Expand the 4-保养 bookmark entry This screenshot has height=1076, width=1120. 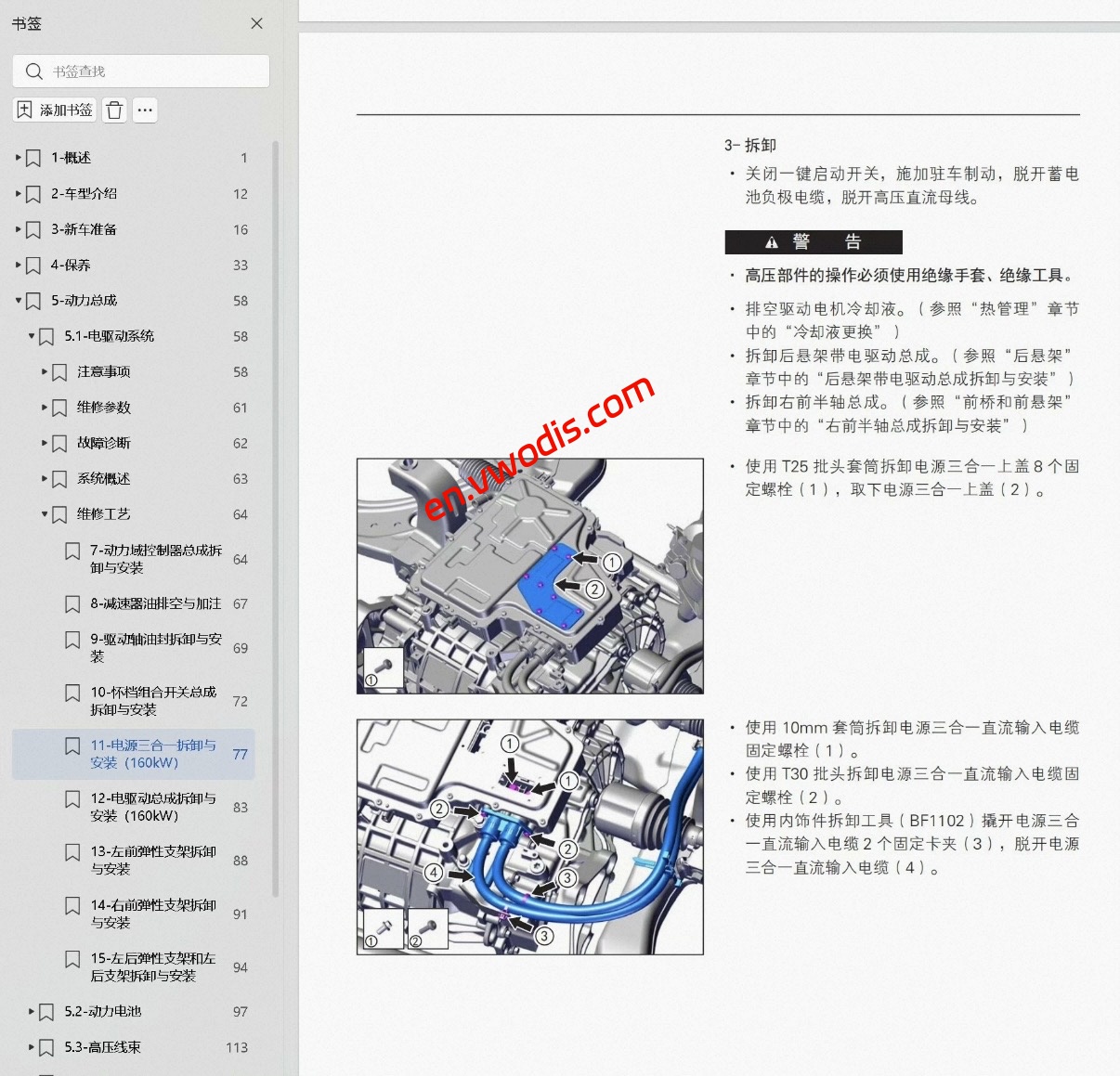(18, 265)
